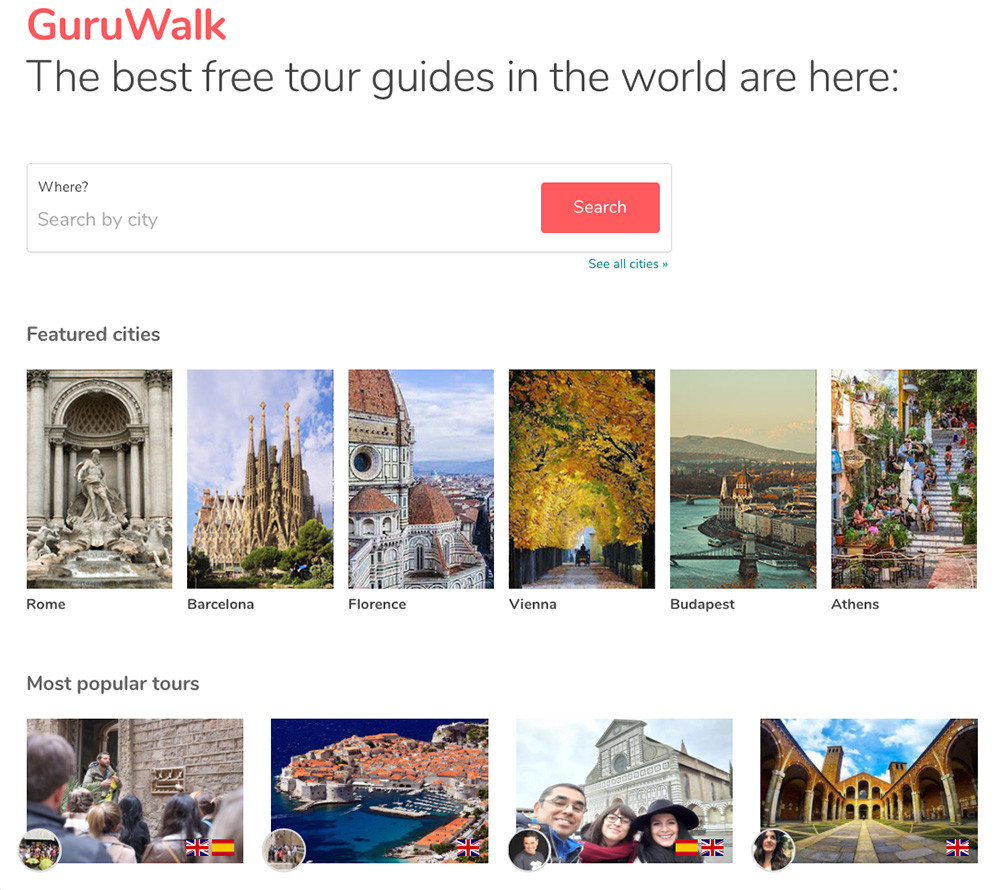
Task: Click the GuruWalk logo
Action: [x=126, y=26]
